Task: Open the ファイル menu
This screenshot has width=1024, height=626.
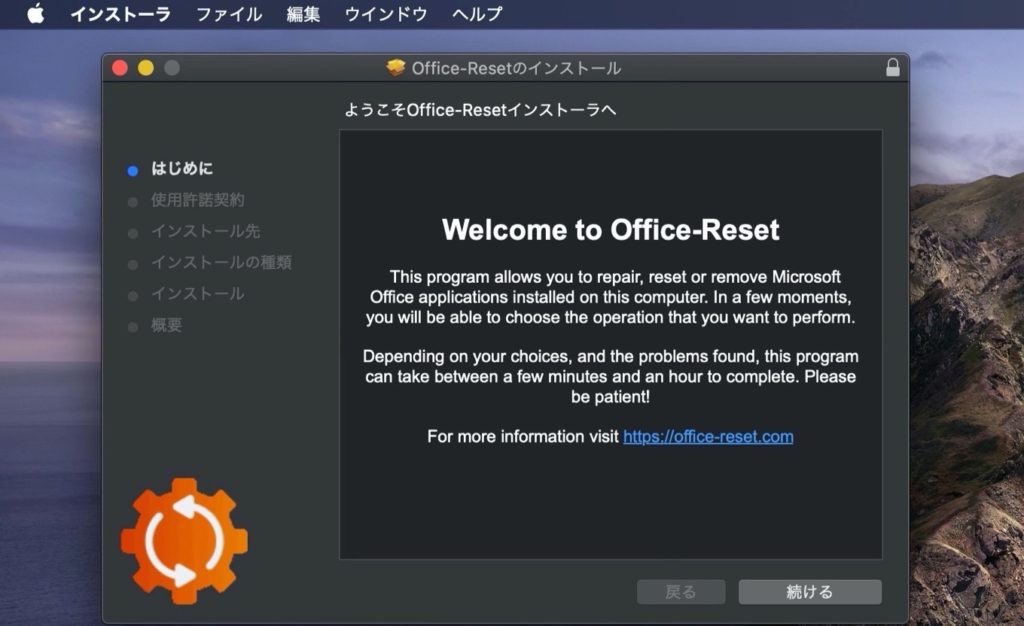Action: pos(228,14)
